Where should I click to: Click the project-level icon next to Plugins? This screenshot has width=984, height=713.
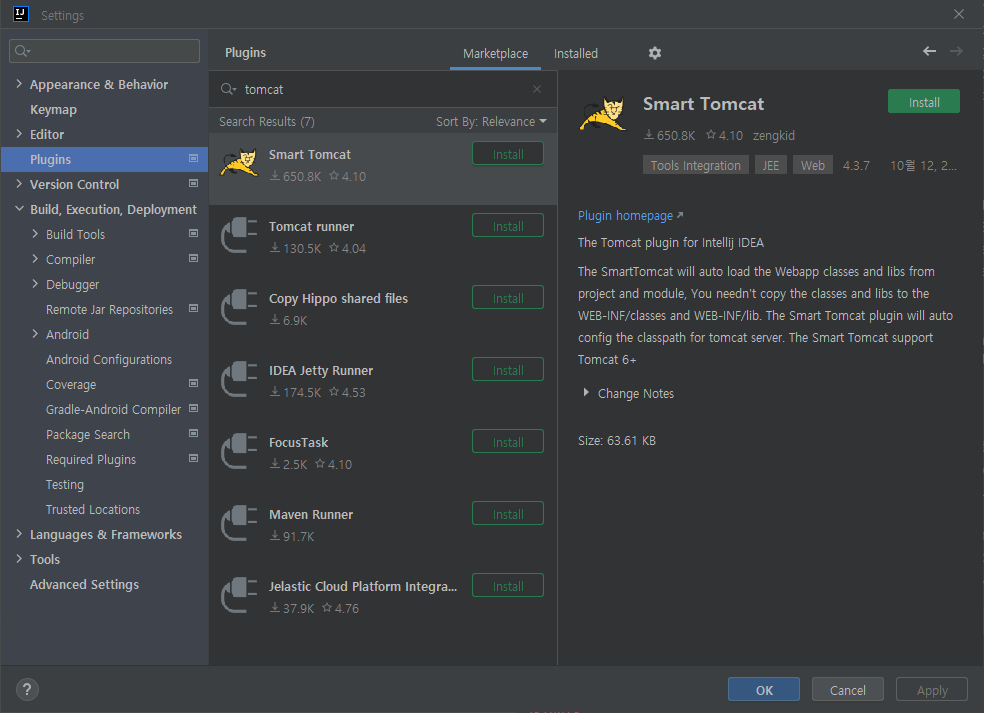tap(193, 159)
